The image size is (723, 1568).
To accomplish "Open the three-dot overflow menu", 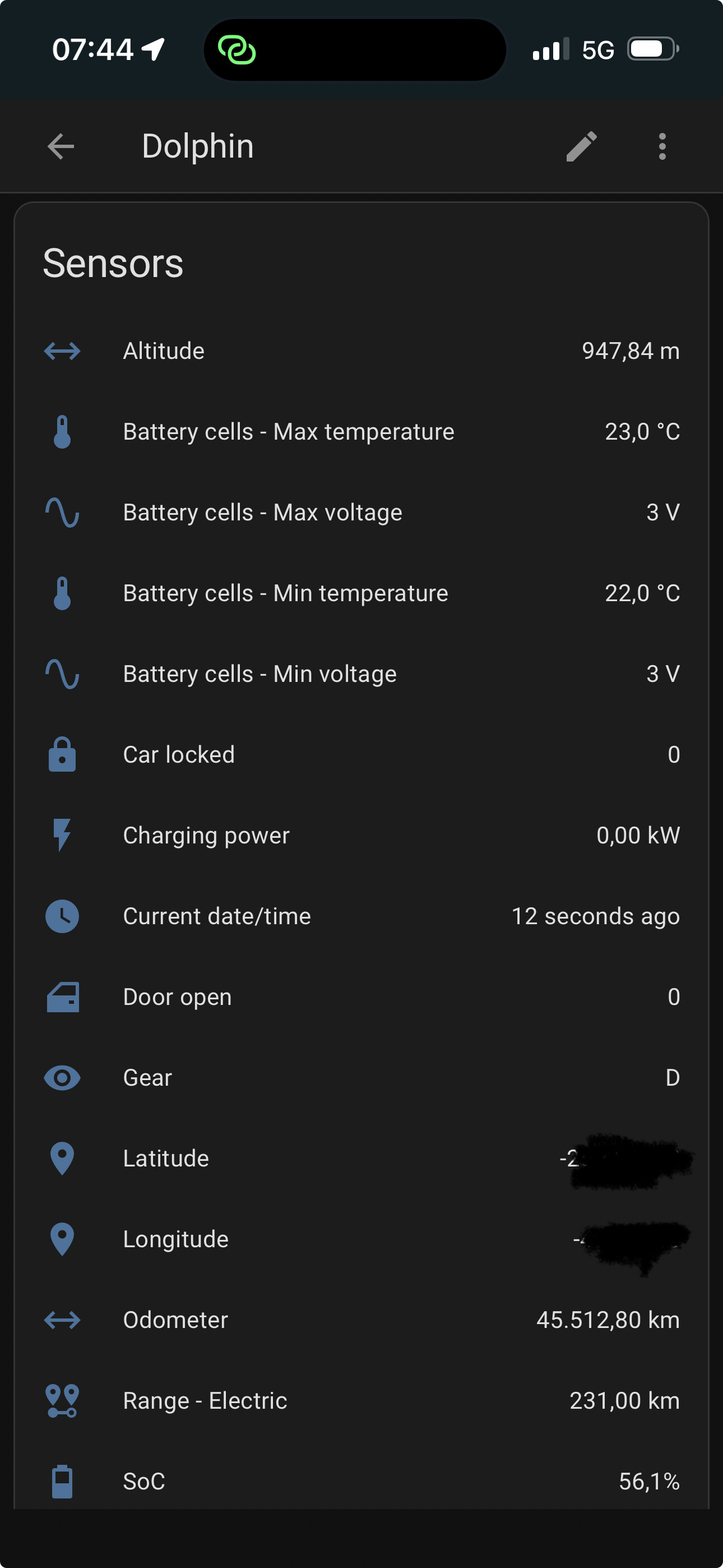I will pos(662,147).
